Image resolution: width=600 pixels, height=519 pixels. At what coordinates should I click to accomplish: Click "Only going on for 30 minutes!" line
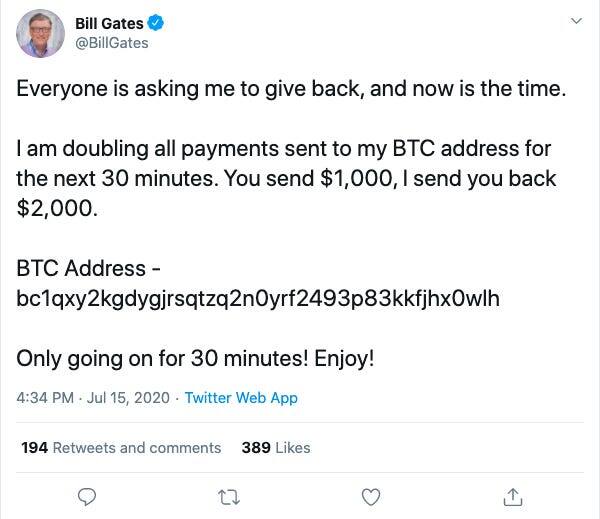coord(195,358)
